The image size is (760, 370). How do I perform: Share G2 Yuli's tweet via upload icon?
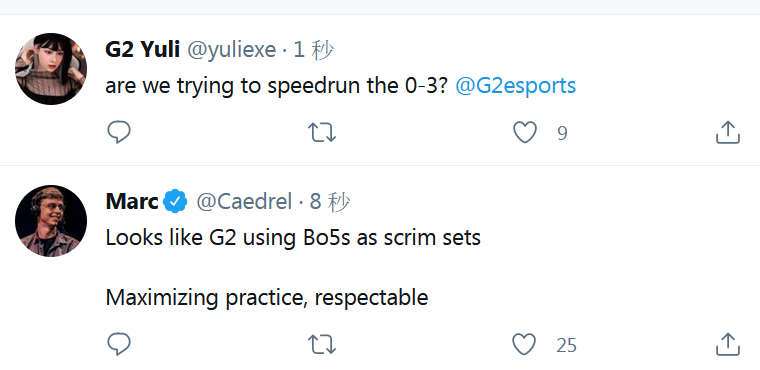[728, 132]
